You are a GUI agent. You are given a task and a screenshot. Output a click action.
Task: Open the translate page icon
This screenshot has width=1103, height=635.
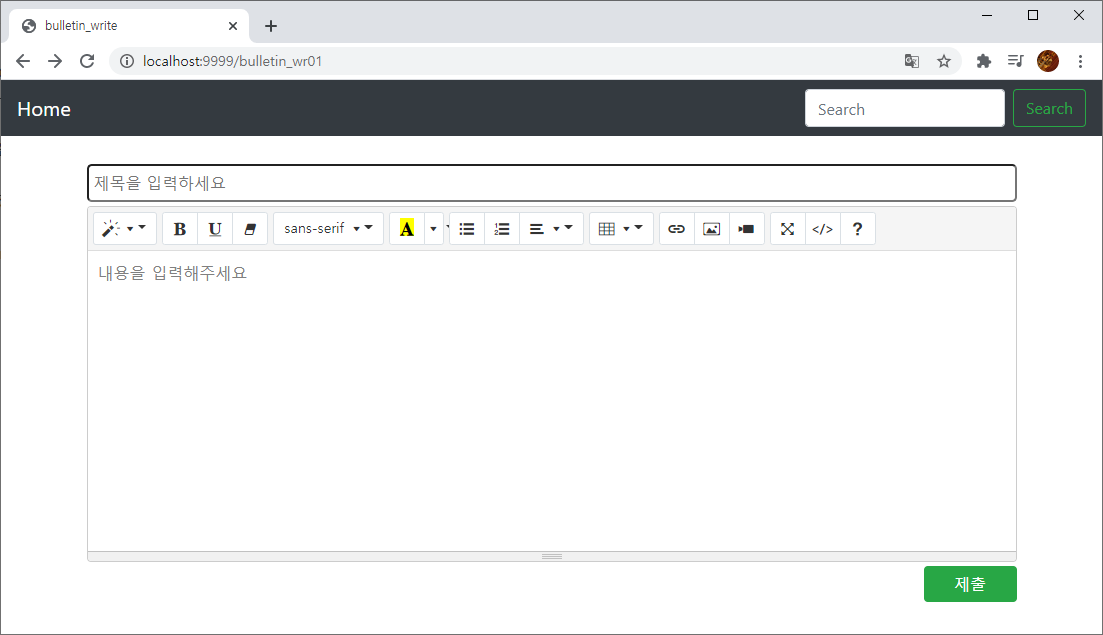click(912, 61)
